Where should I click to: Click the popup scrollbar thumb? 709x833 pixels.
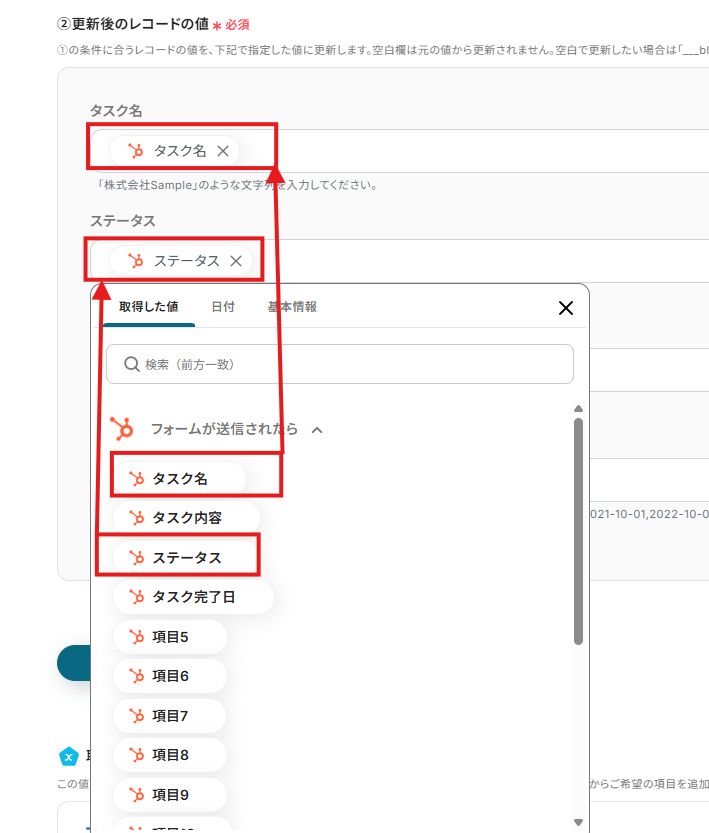pyautogui.click(x=578, y=531)
